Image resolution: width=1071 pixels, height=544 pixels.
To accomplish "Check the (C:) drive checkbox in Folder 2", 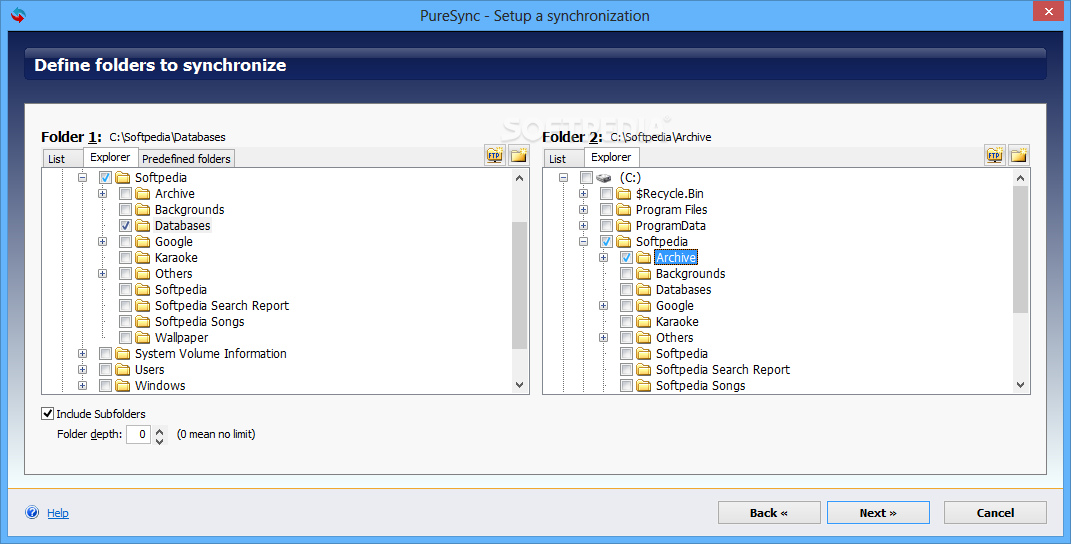I will tap(586, 178).
